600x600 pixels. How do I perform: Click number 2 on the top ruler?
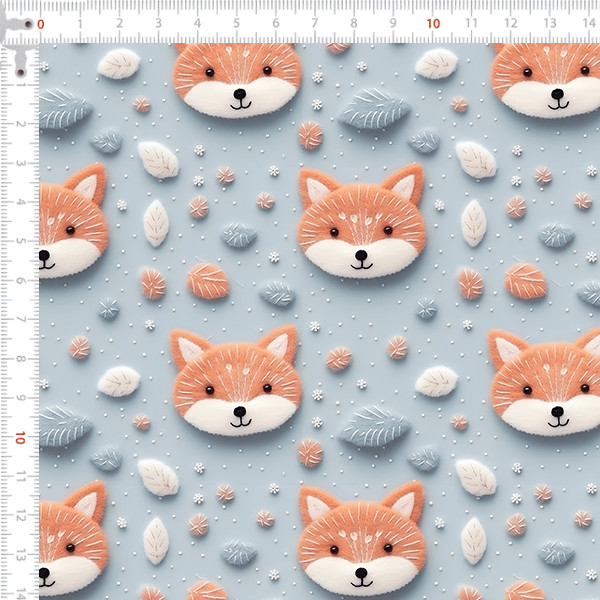point(119,24)
